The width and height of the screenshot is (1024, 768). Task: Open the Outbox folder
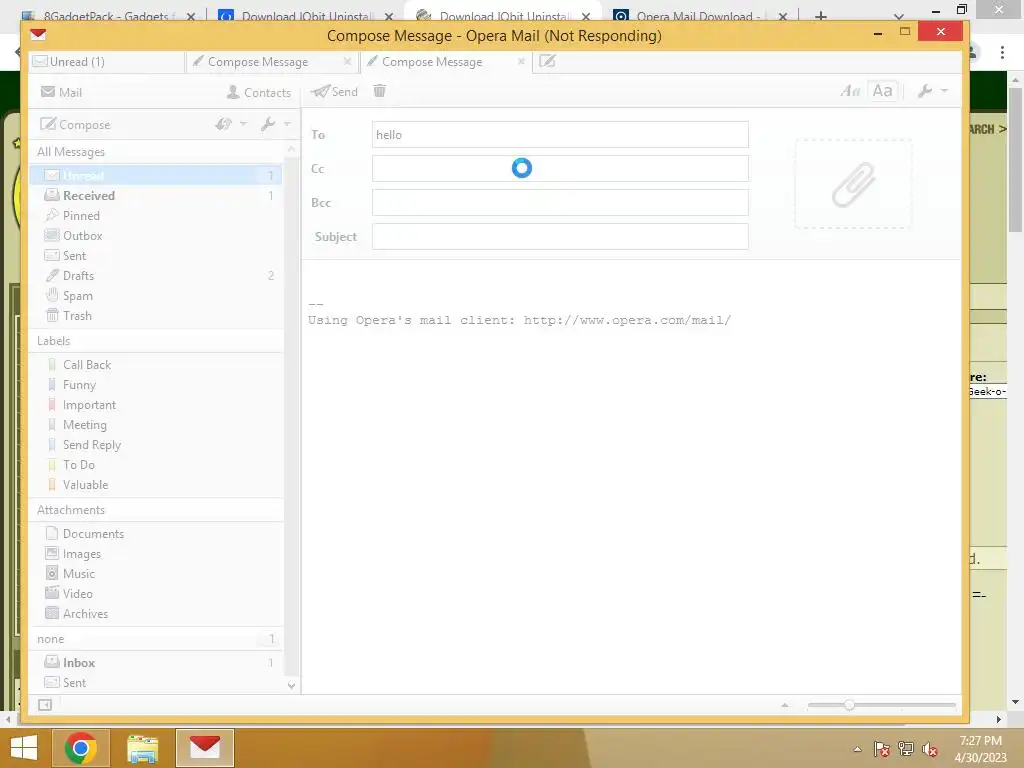(156, 236)
